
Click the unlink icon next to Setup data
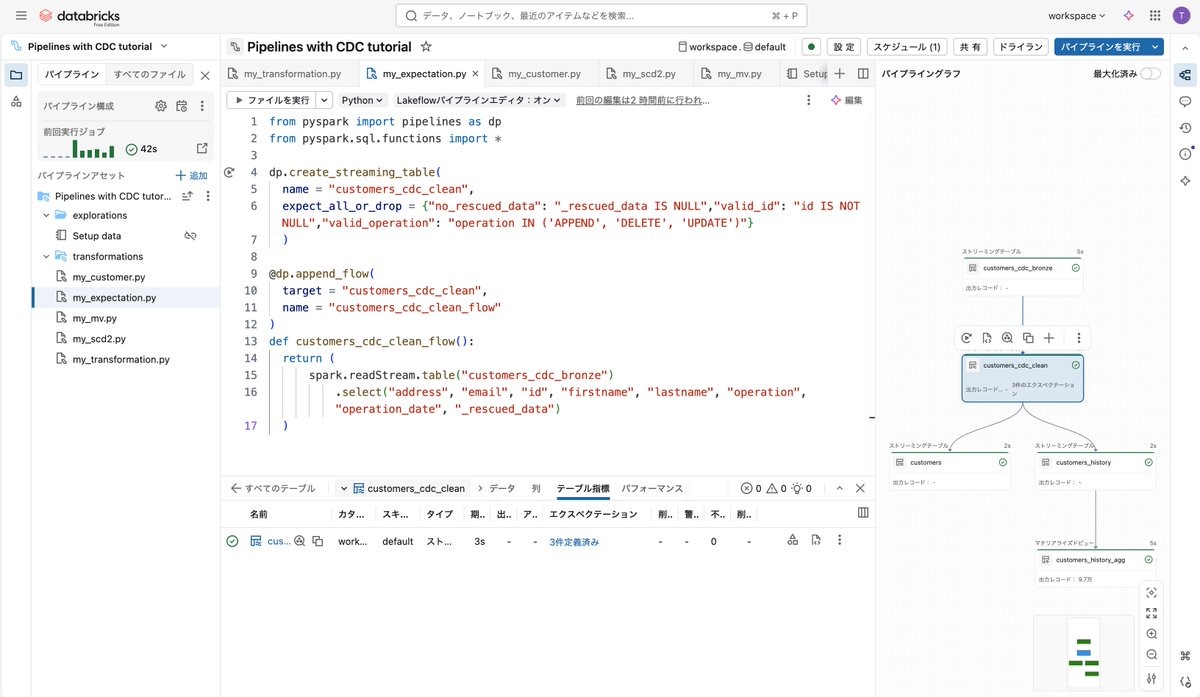click(190, 236)
